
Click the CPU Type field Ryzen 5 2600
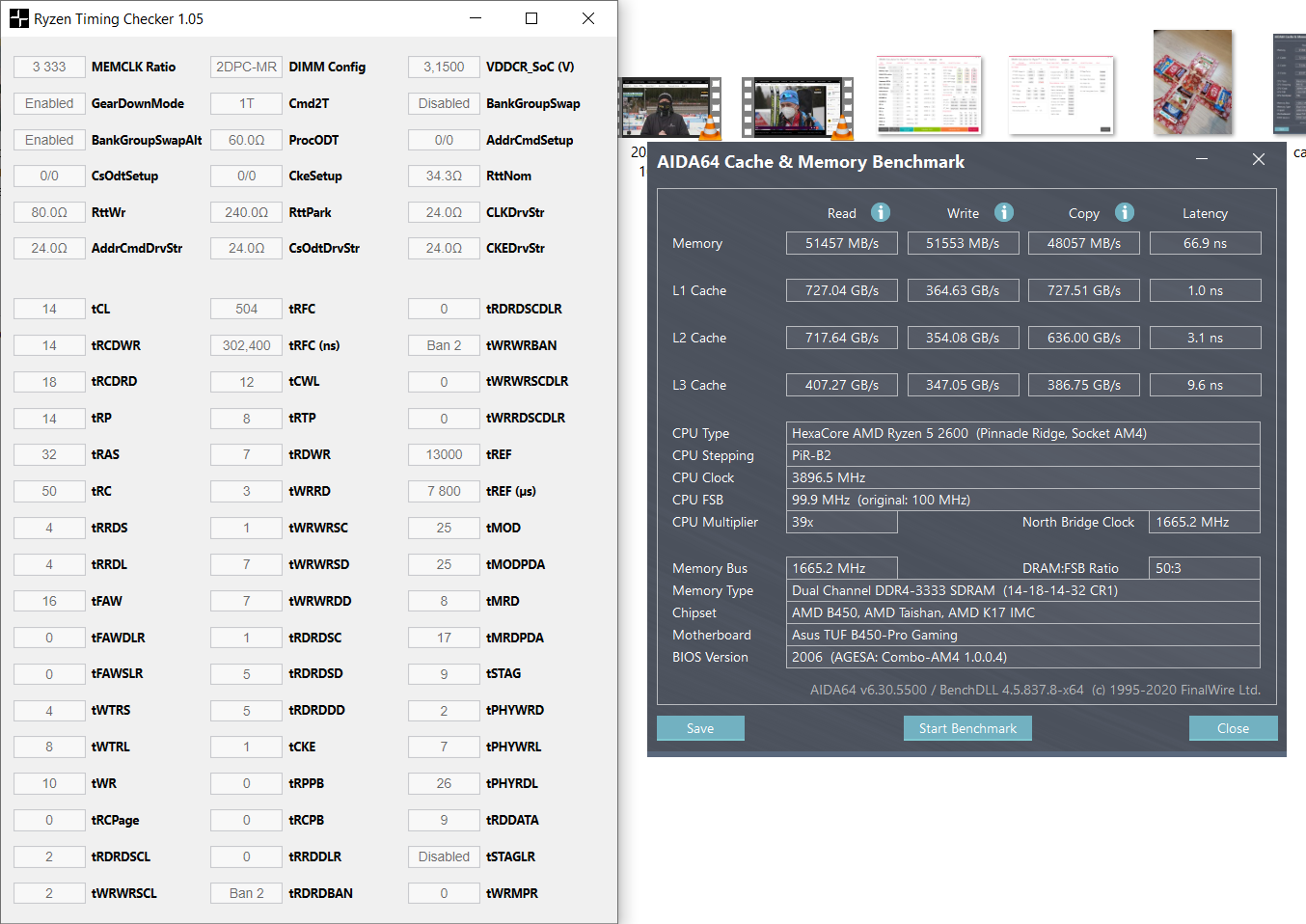click(x=1023, y=433)
